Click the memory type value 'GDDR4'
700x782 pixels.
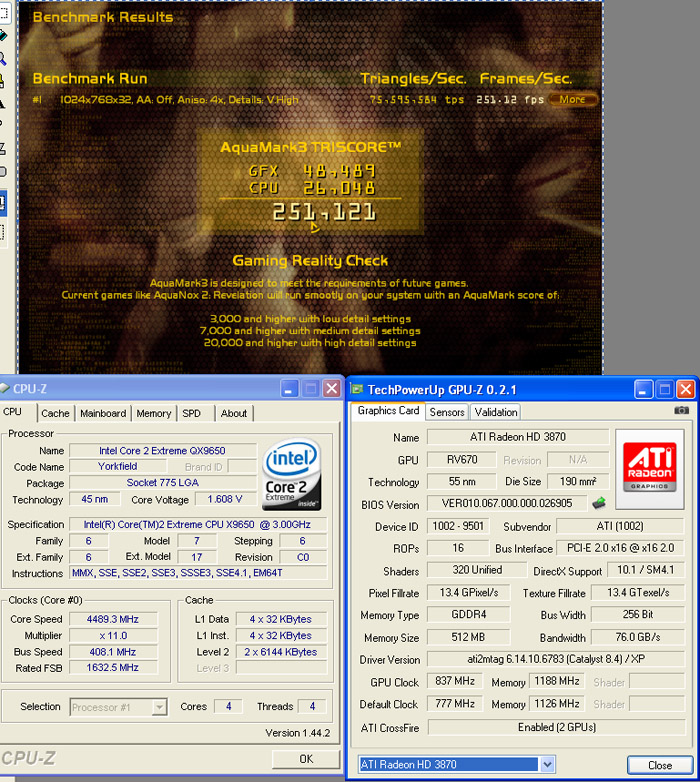pos(468,614)
